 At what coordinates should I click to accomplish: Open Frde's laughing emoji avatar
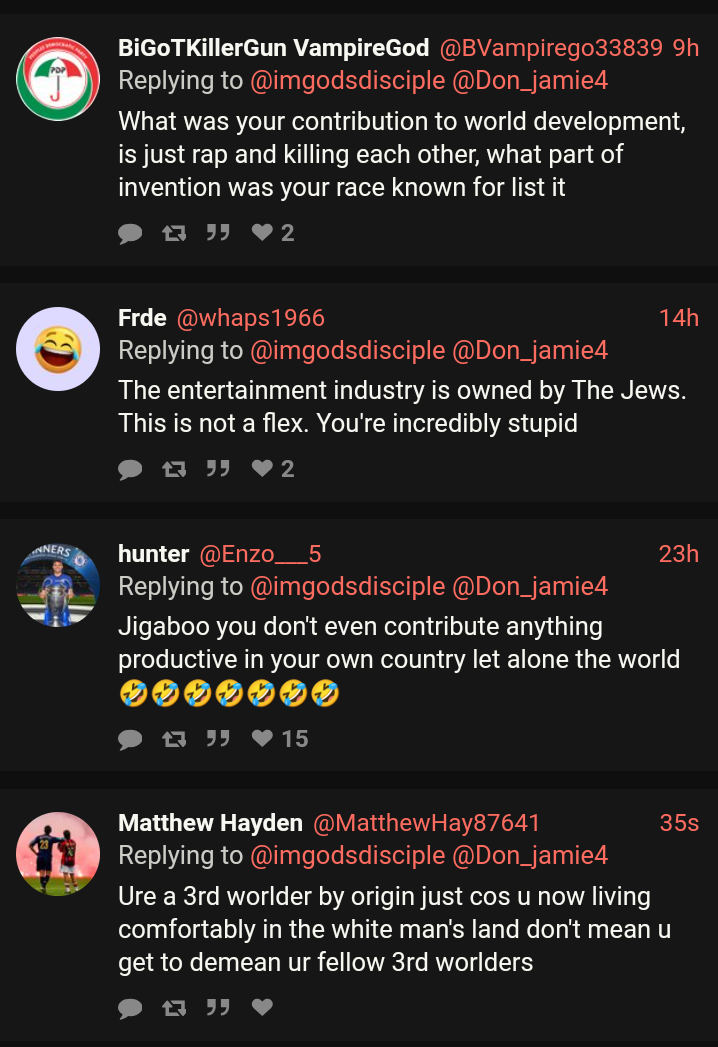tap(58, 349)
